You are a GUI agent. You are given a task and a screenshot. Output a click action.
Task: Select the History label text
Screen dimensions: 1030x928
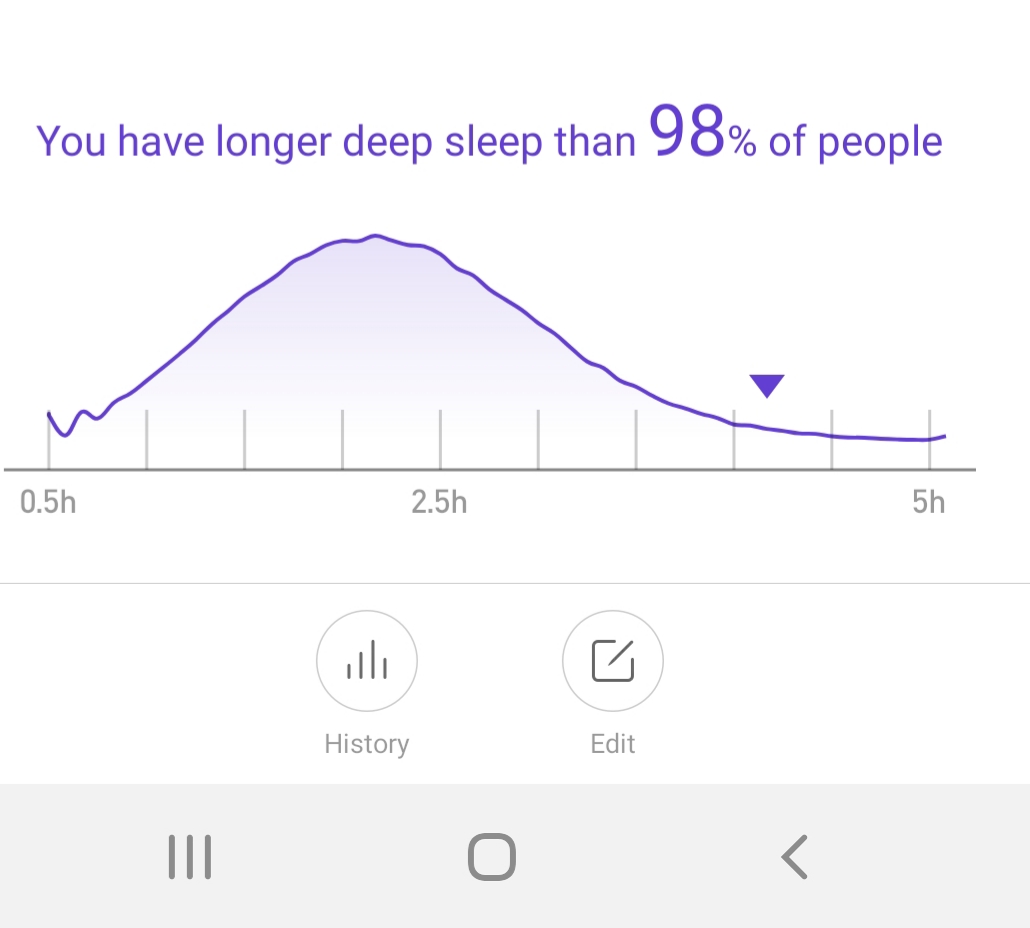coord(367,744)
